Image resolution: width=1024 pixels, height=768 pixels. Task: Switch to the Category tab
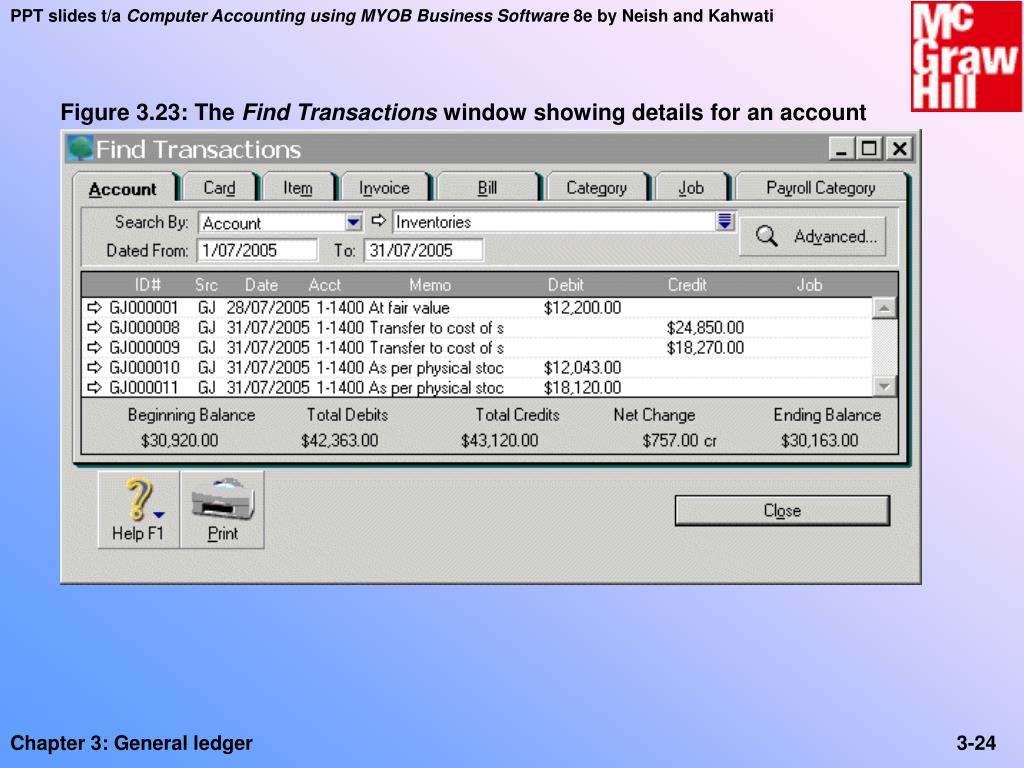point(596,188)
